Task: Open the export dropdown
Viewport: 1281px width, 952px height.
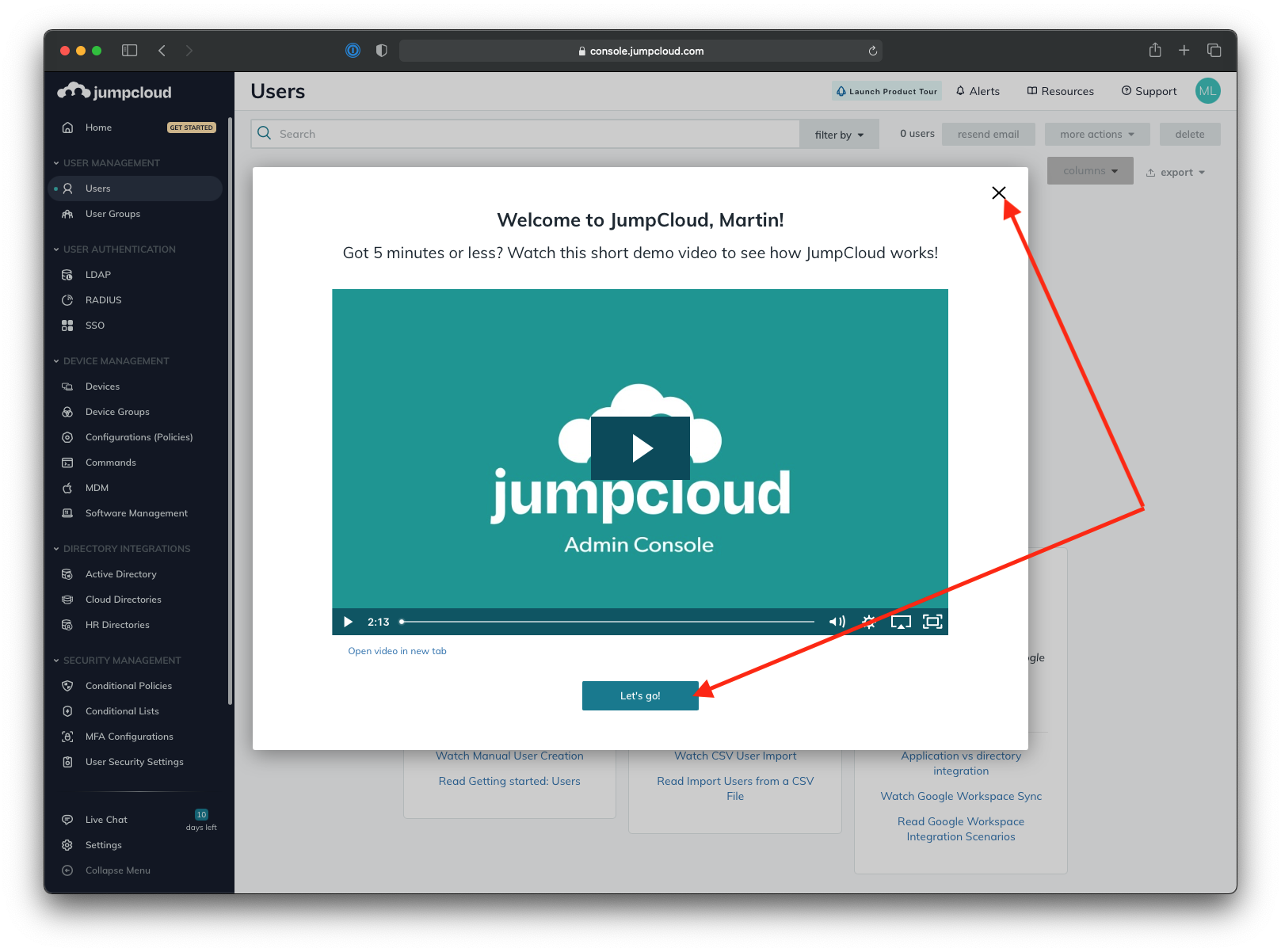Action: coord(1176,173)
